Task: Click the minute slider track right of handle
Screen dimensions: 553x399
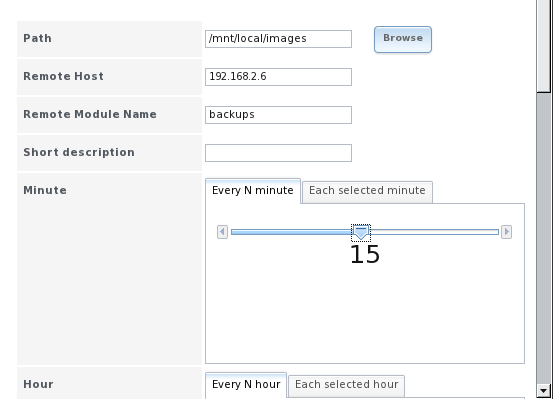Action: pos(434,232)
